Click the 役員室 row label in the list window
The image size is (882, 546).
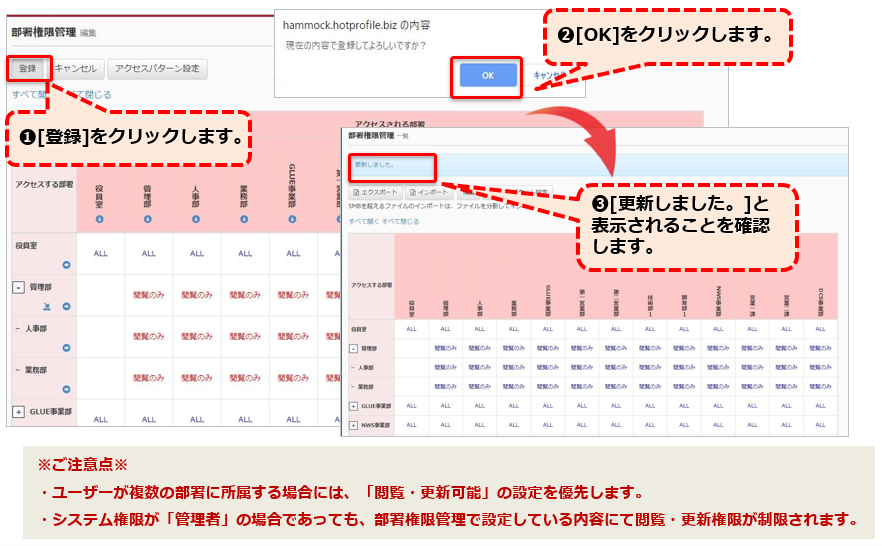(359, 330)
